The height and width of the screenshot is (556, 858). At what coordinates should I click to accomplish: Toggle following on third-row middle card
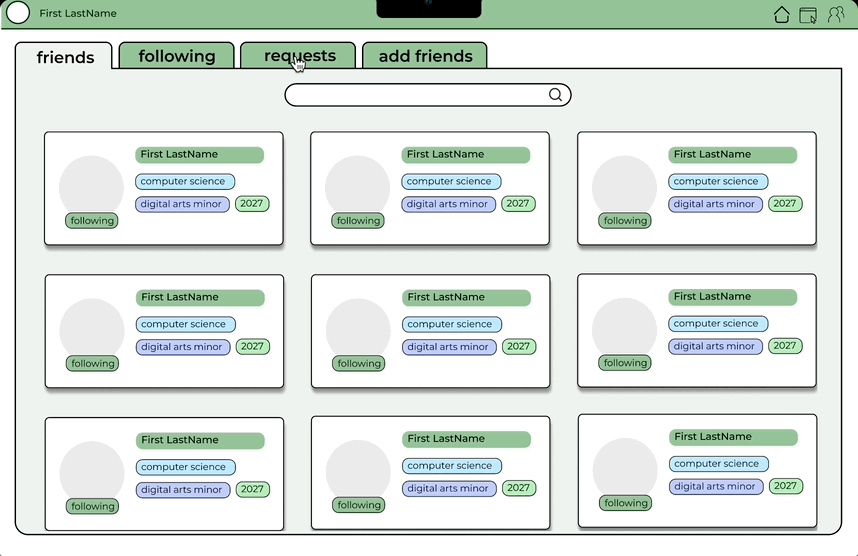click(x=358, y=505)
